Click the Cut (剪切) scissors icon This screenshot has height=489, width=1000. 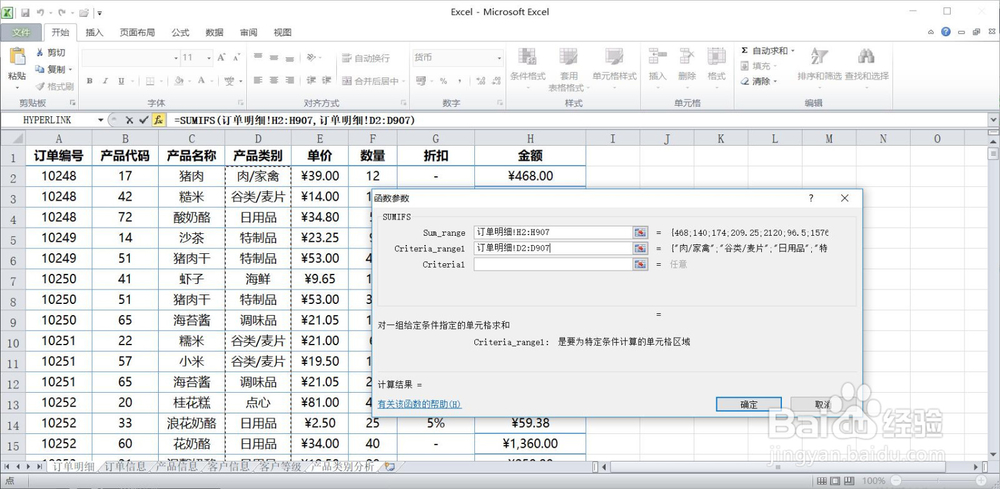click(40, 53)
